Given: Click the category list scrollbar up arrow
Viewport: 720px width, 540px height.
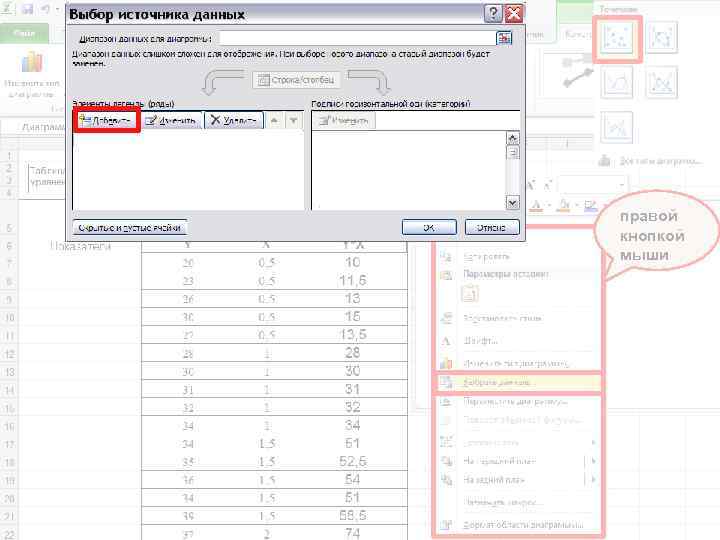Looking at the screenshot, I should 512,137.
